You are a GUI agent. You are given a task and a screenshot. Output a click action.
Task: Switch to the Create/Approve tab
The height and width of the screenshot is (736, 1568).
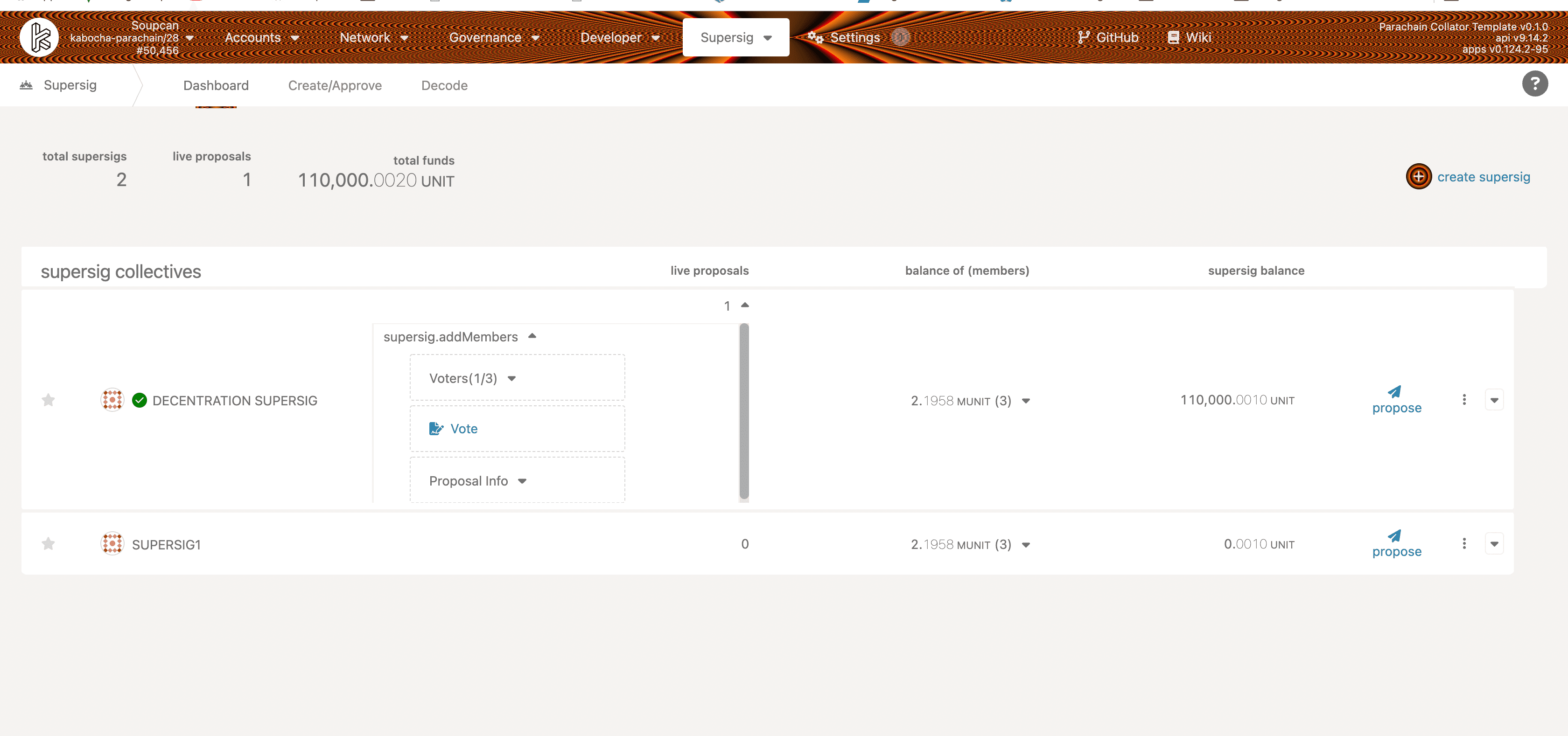point(335,85)
